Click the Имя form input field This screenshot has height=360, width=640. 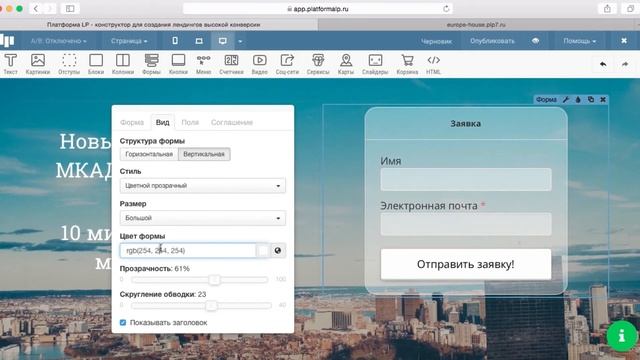(466, 179)
